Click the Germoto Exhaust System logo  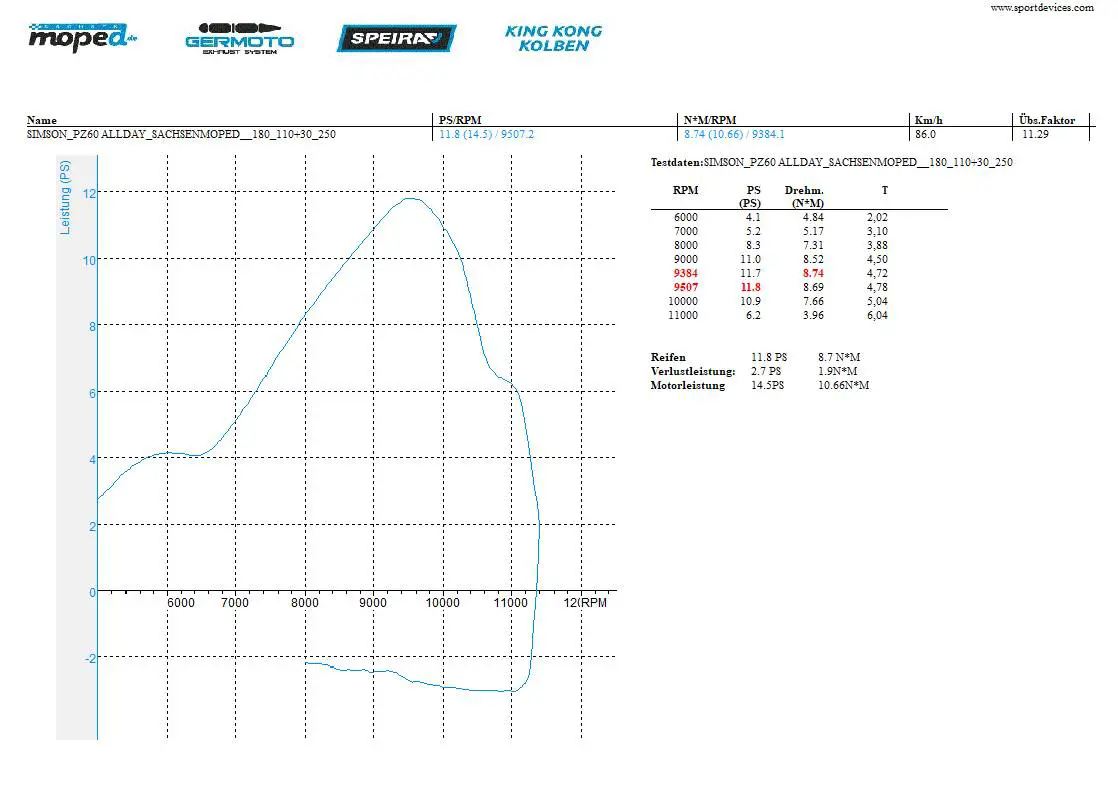240,38
